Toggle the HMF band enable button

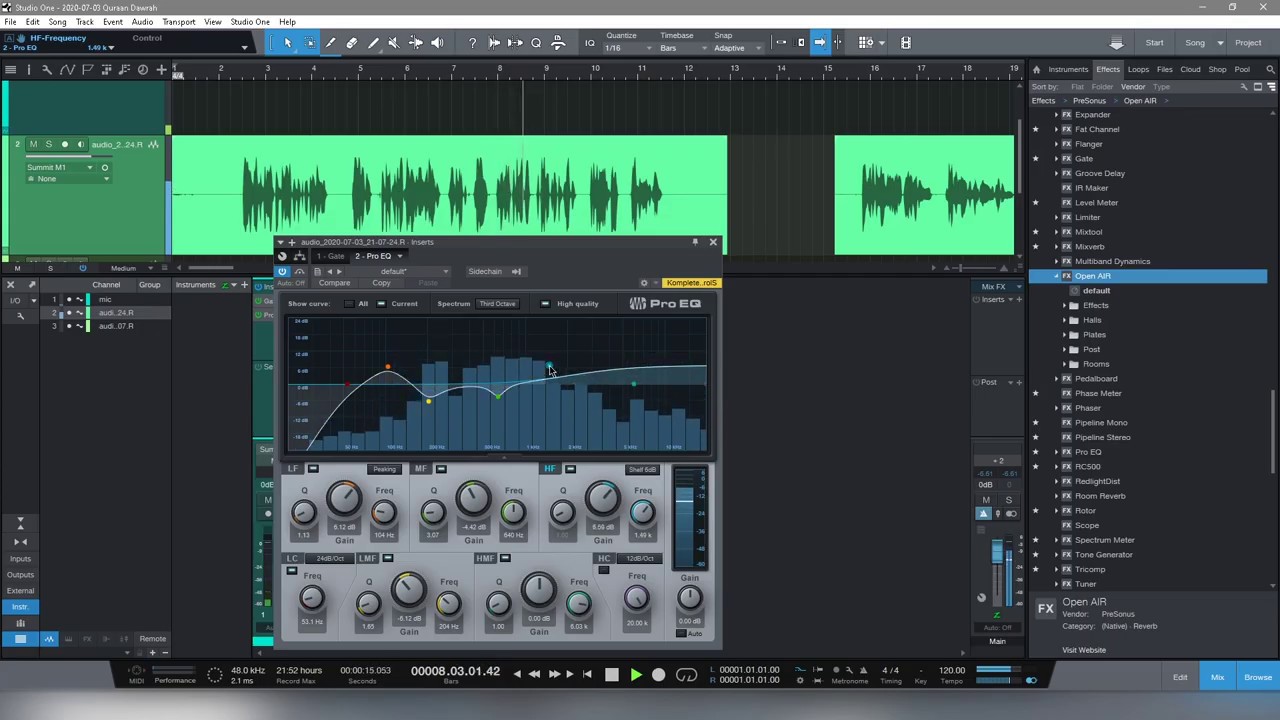[505, 558]
